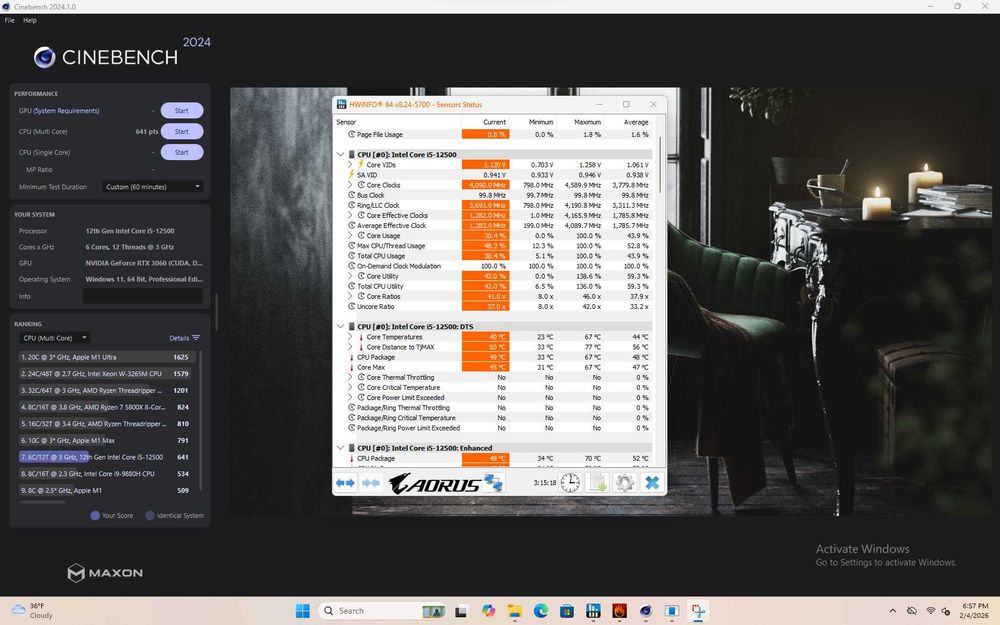The width and height of the screenshot is (1000, 625).
Task: Click the Average column header
Action: coord(628,122)
